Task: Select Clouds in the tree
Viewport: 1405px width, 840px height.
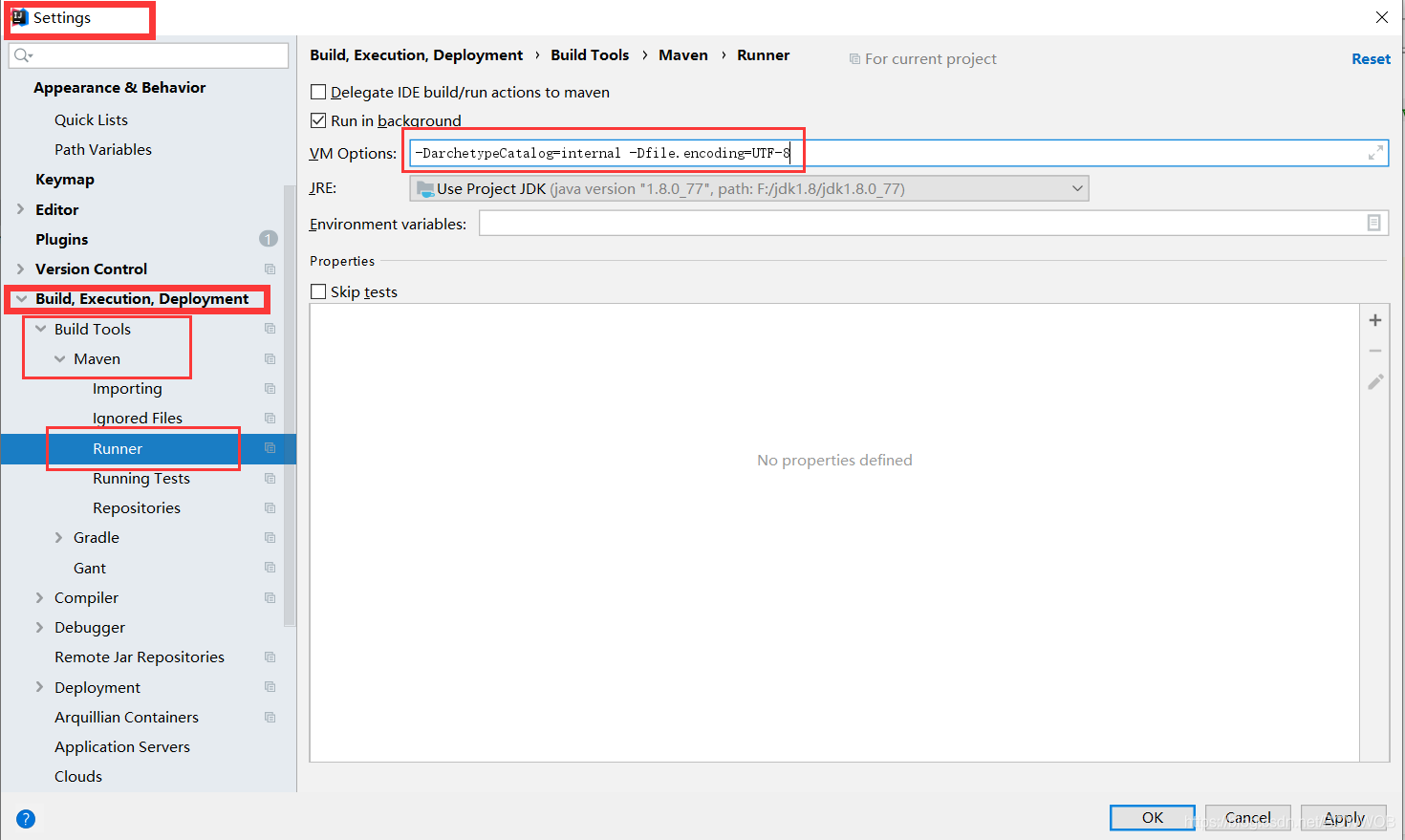Action: (x=78, y=777)
